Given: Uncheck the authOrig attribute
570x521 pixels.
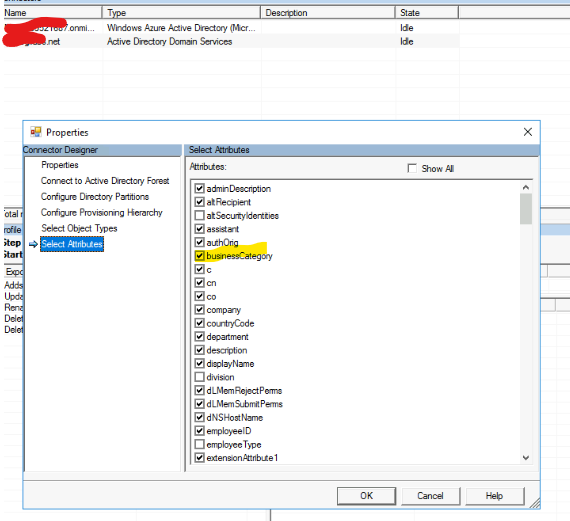Looking at the screenshot, I should tap(199, 242).
